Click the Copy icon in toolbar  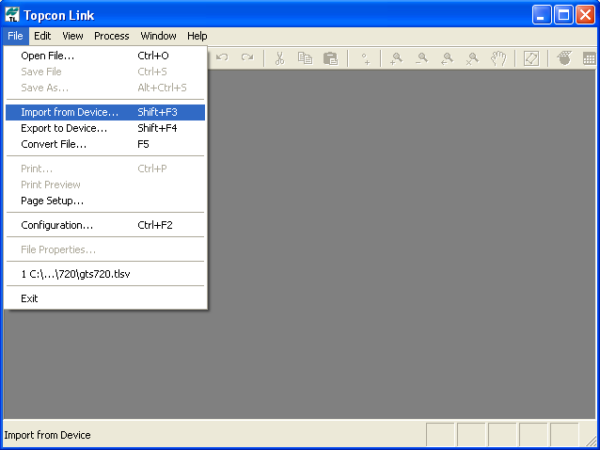click(305, 59)
